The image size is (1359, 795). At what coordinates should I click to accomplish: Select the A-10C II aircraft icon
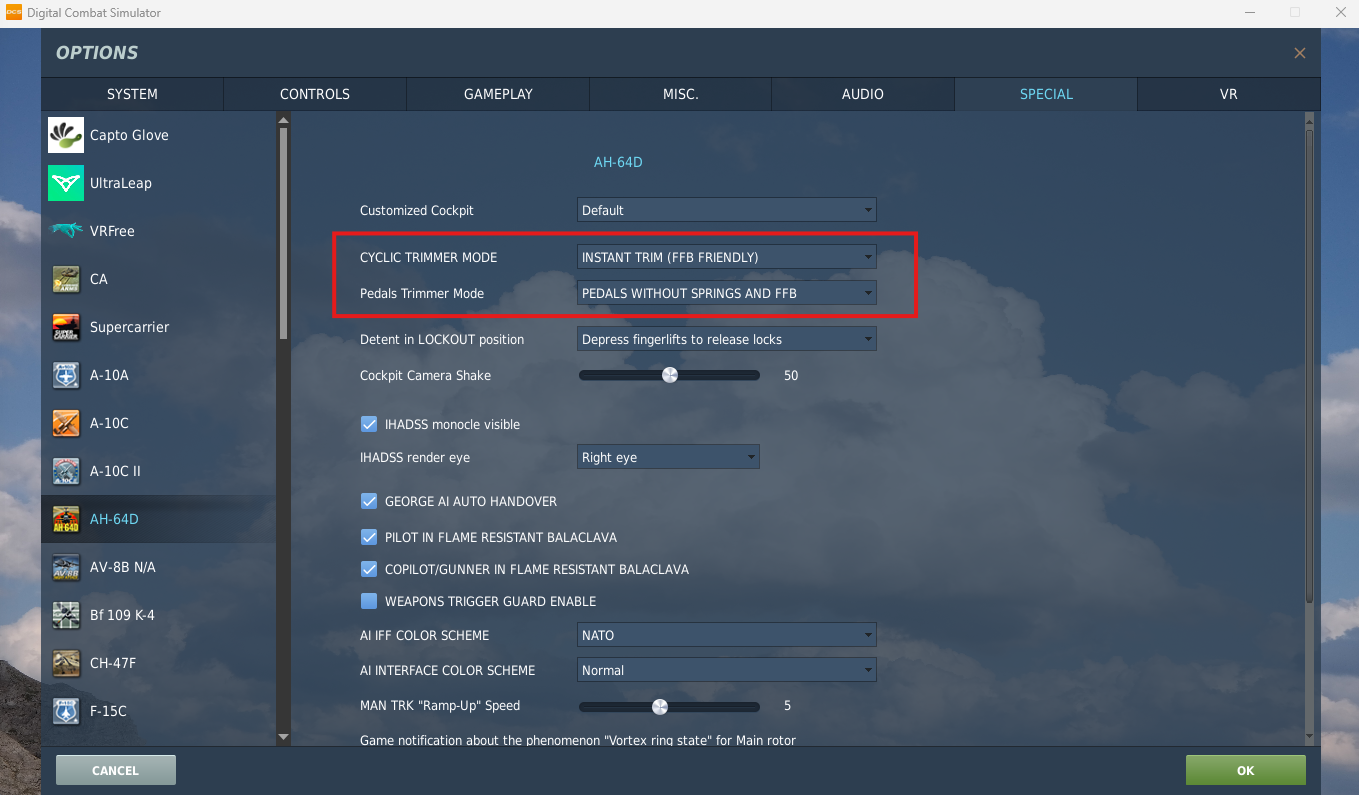66,471
